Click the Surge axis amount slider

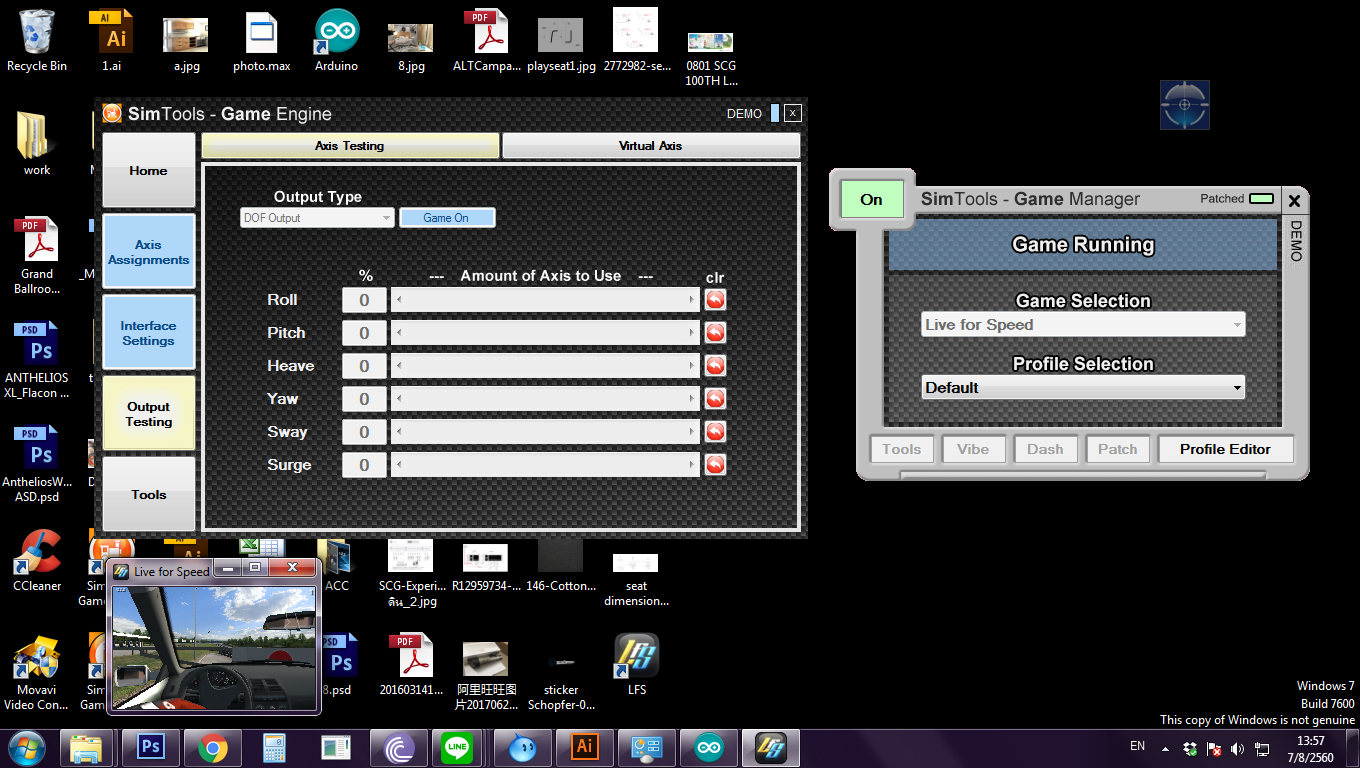(545, 465)
